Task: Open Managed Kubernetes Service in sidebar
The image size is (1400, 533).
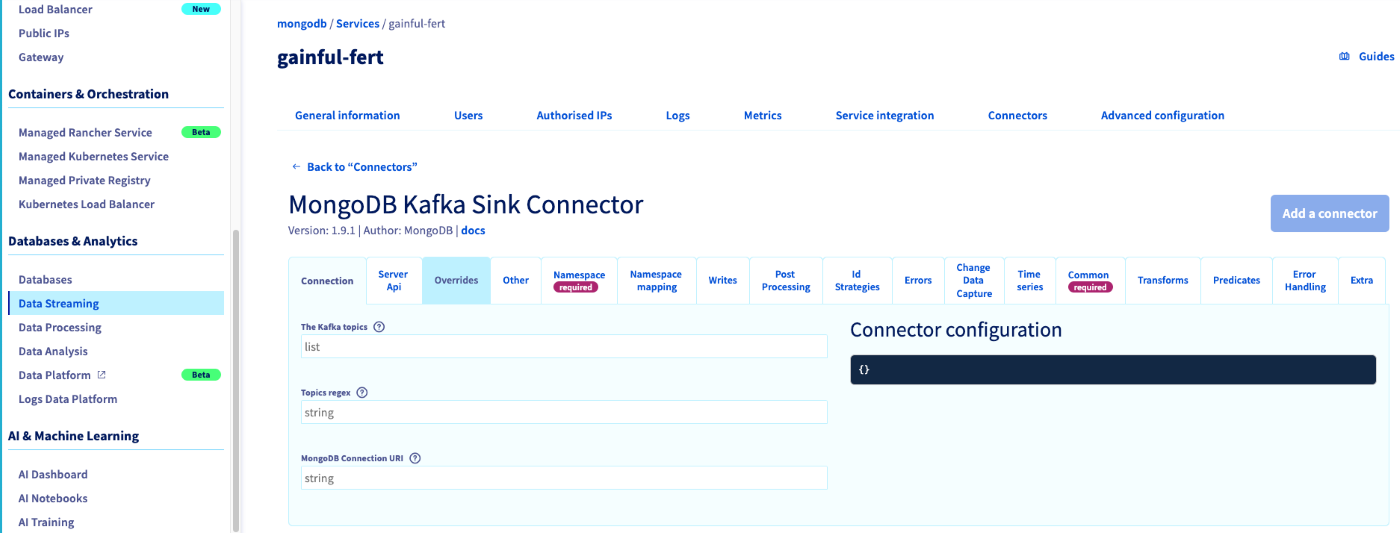Action: pyautogui.click(x=93, y=156)
